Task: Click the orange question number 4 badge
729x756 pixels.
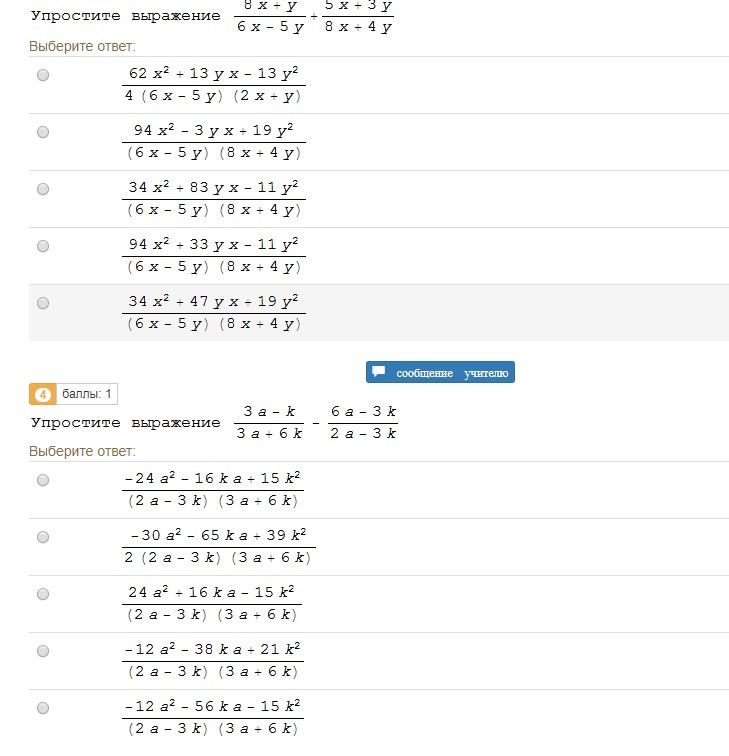Action: [x=42, y=393]
